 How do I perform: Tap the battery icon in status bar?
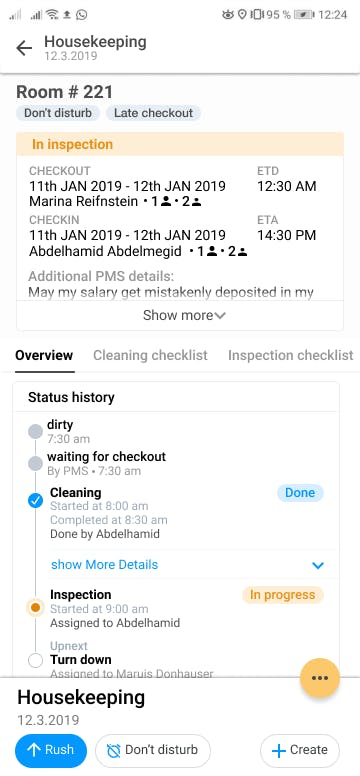(x=305, y=15)
